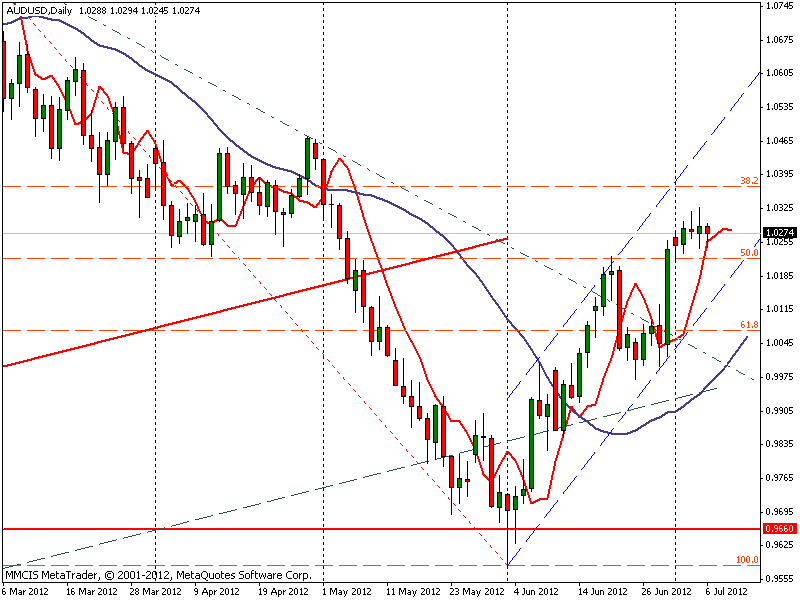Click the 1.0465 price axis value
The height and width of the screenshot is (600, 800).
pos(780,140)
